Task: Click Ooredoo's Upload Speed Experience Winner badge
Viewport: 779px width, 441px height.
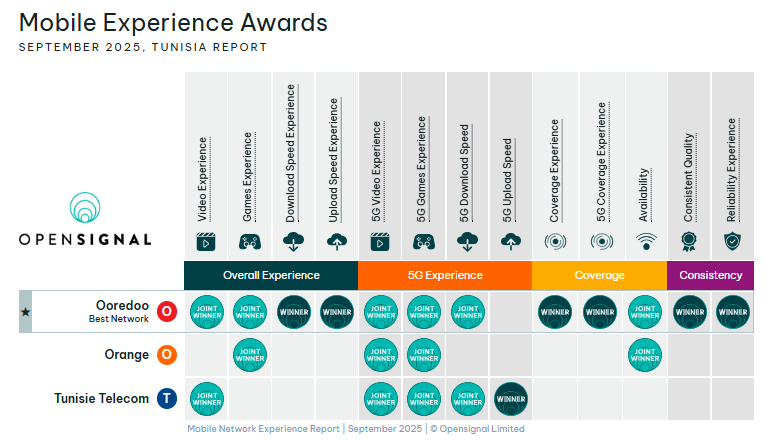Action: tap(337, 312)
